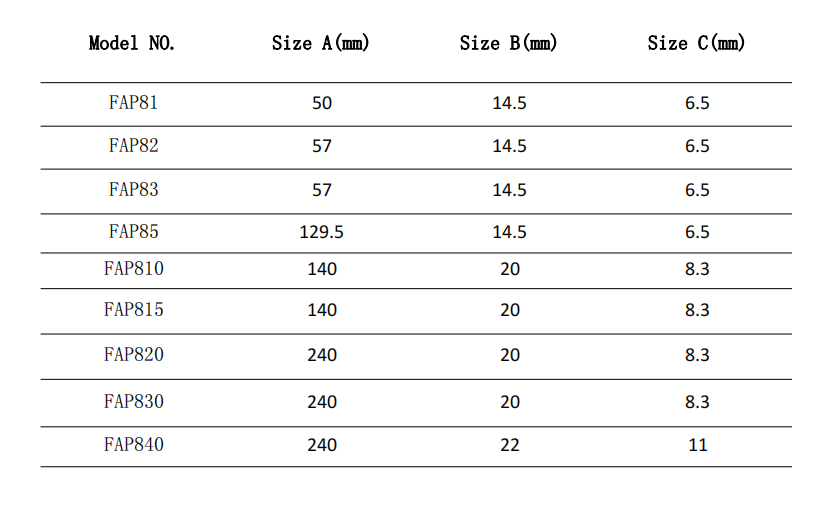The height and width of the screenshot is (505, 834).
Task: Click the FAP83 model cell
Action: coord(134,189)
